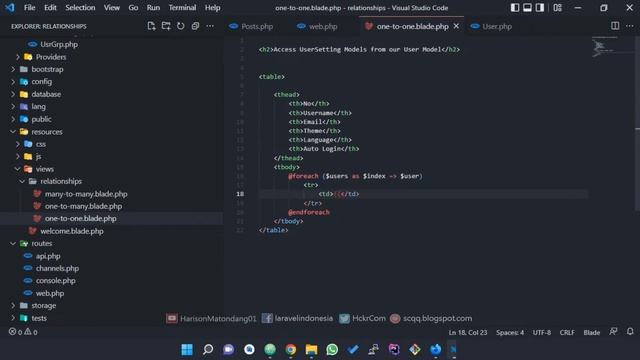Open errors and warnings status item
Viewport: 640px width, 360px height.
23,332
